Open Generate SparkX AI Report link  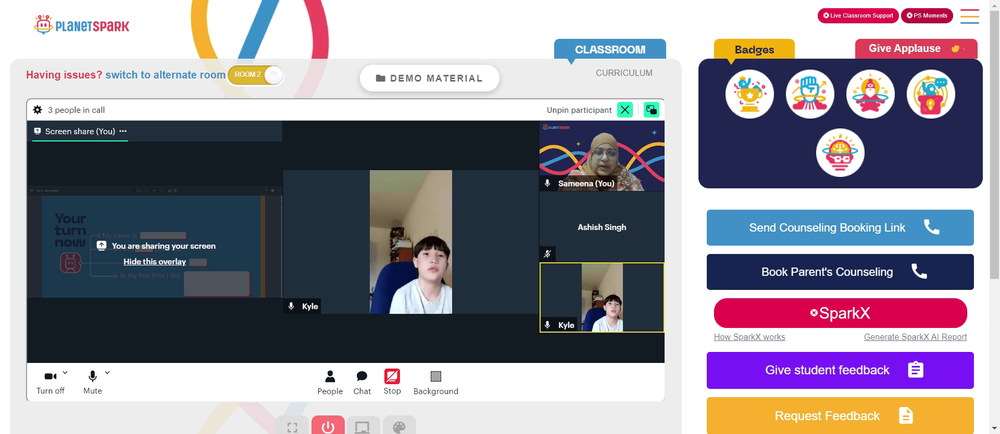click(915, 337)
